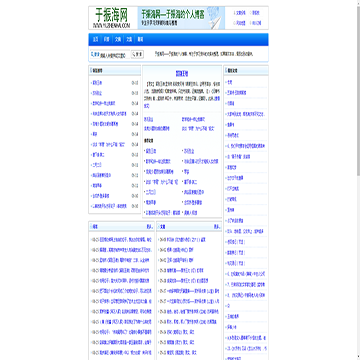
Task: Click the 于振海网 site logo
Action: click(x=113, y=18)
